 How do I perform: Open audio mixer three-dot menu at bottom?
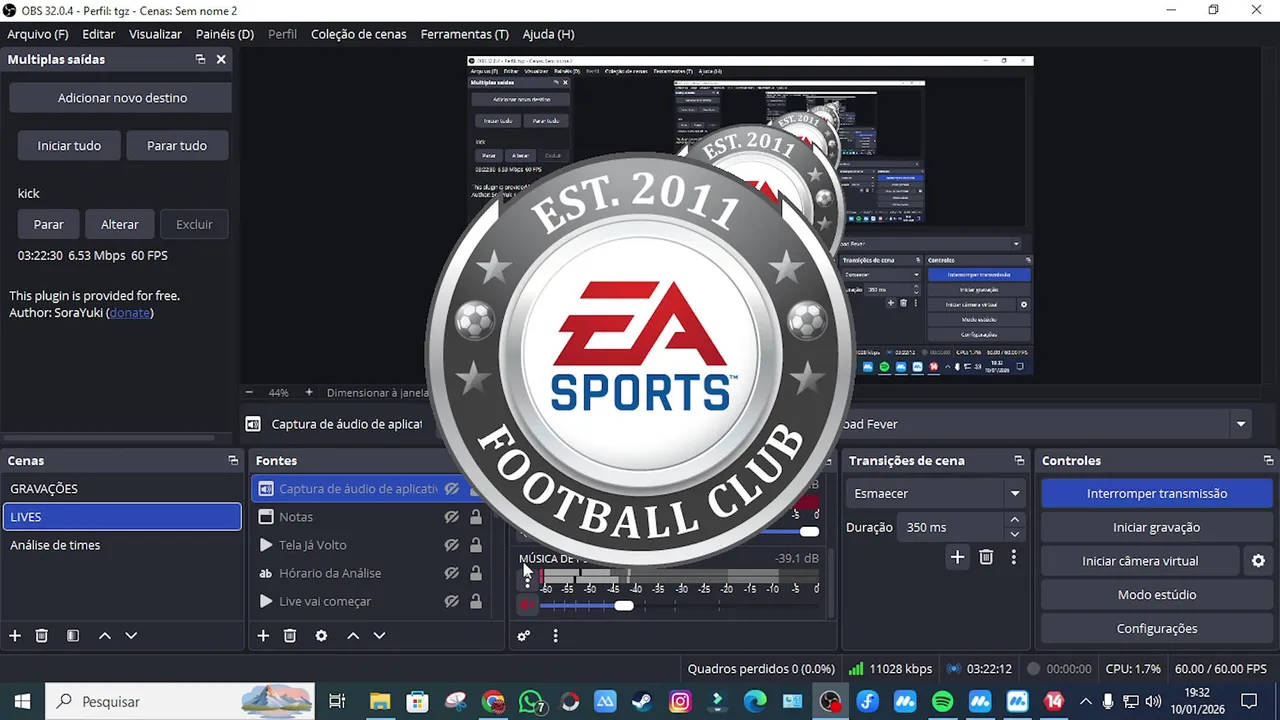(555, 636)
